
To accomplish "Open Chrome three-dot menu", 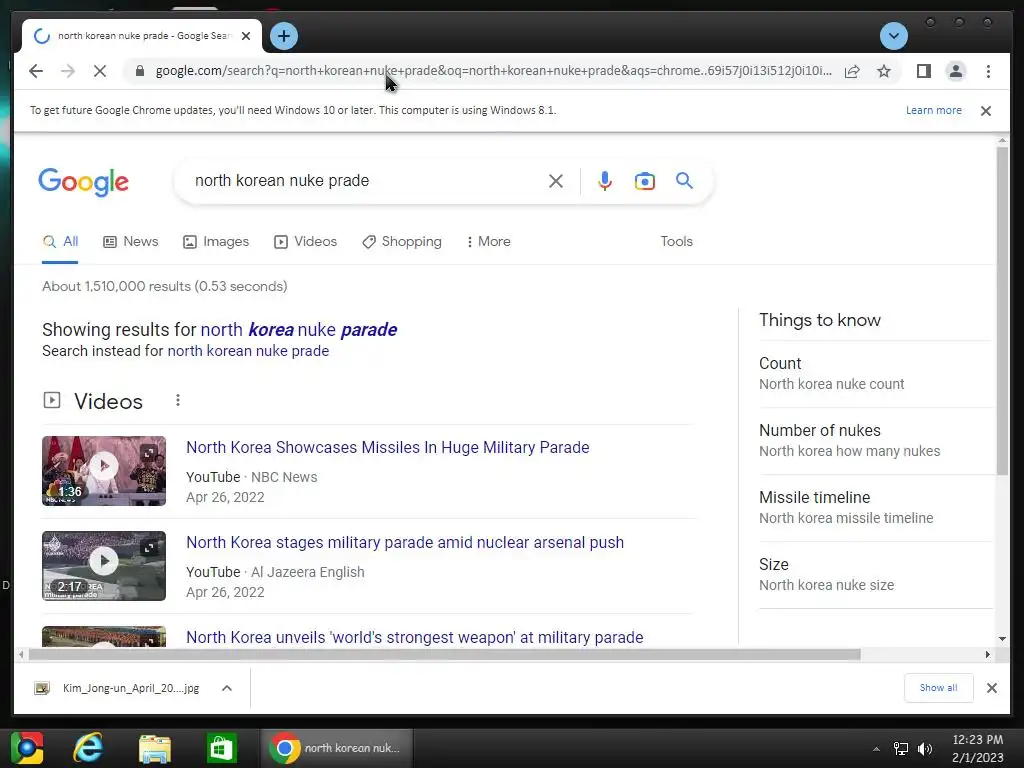I will coord(988,71).
